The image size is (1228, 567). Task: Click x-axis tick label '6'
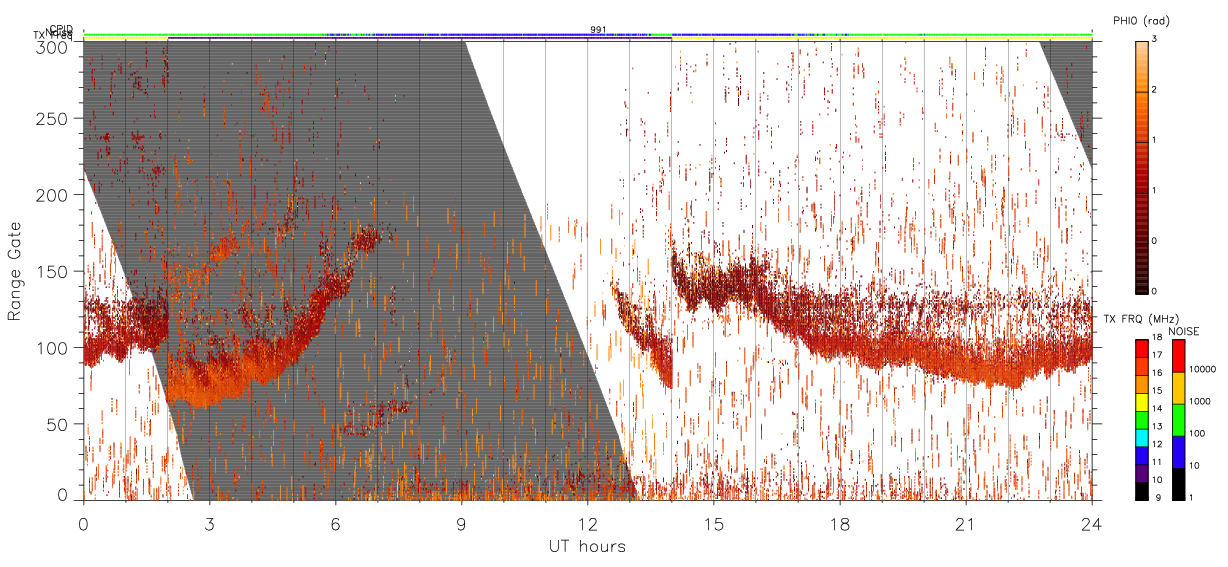[335, 523]
